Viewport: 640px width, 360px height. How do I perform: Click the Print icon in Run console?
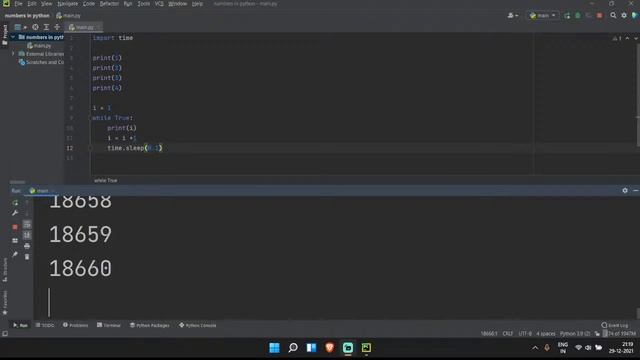click(27, 246)
